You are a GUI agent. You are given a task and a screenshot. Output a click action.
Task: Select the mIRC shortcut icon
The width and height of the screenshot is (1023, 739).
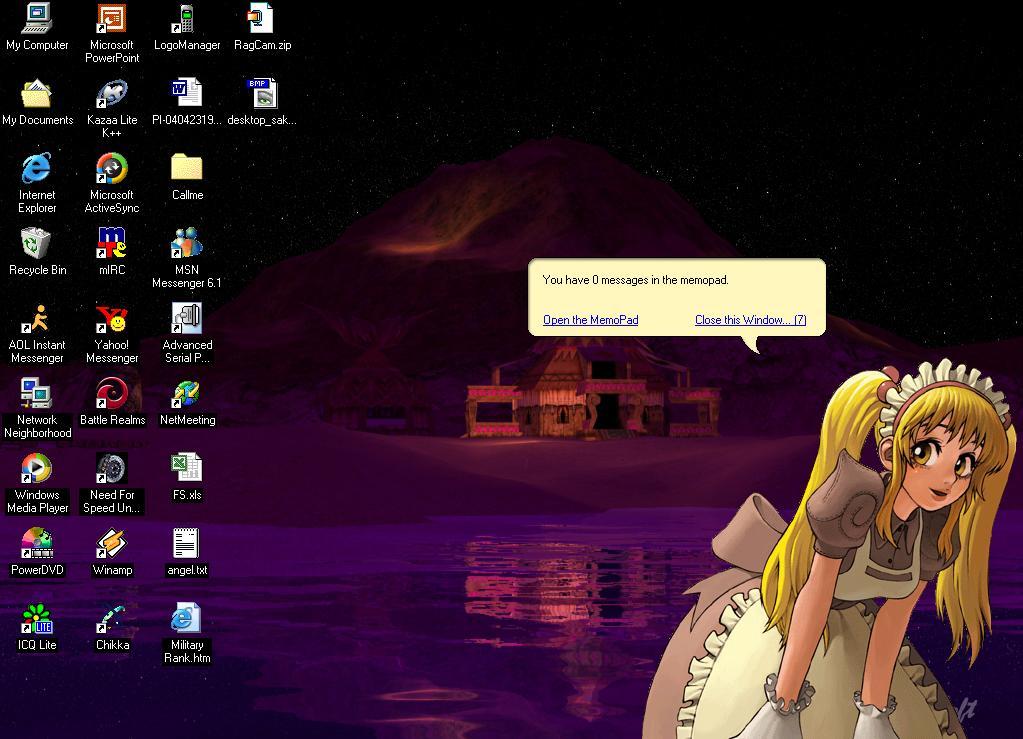point(112,245)
